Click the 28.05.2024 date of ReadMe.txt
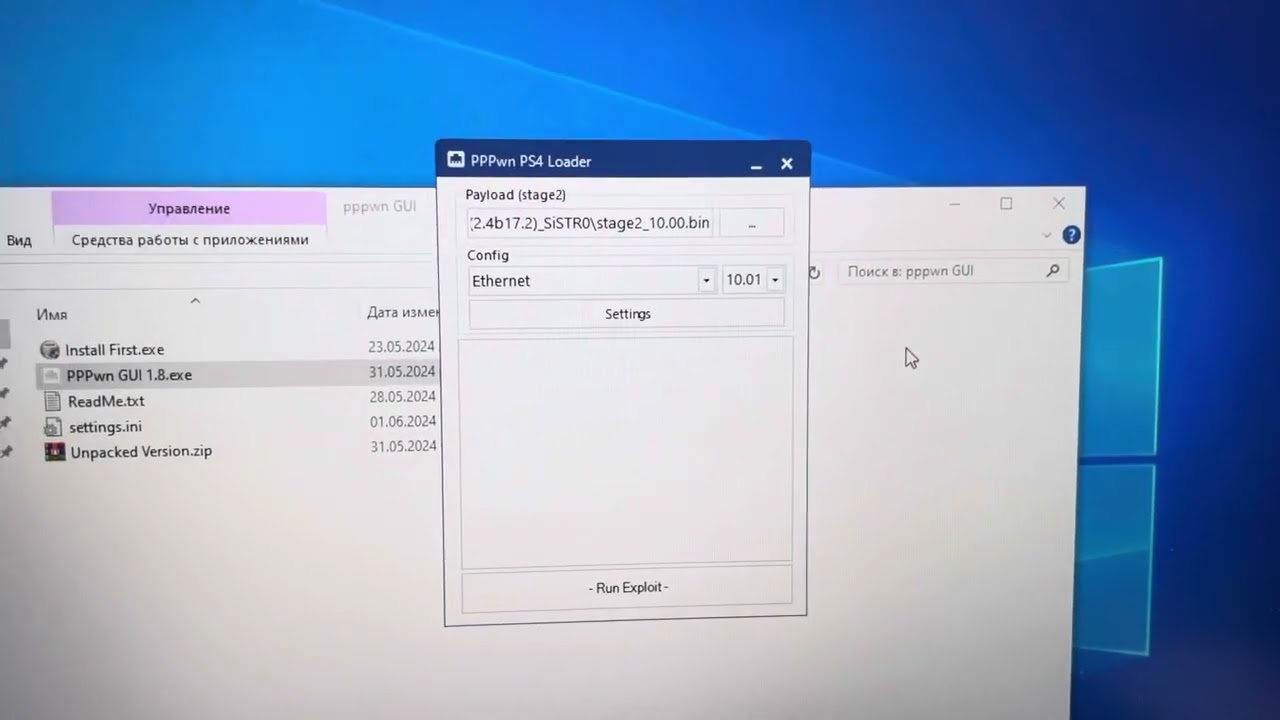The height and width of the screenshot is (720, 1280). (402, 397)
